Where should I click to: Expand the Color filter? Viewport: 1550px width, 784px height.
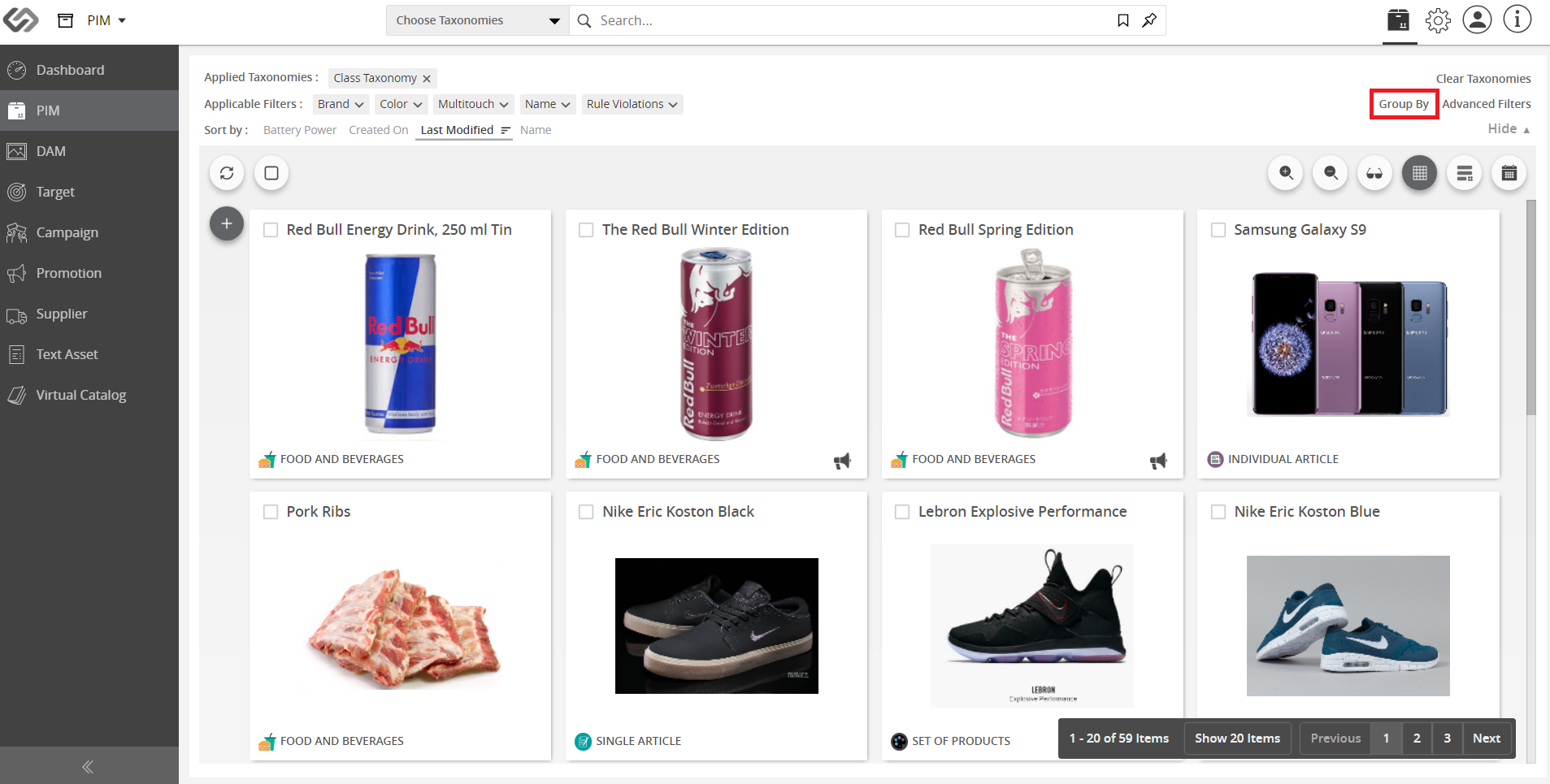402,104
